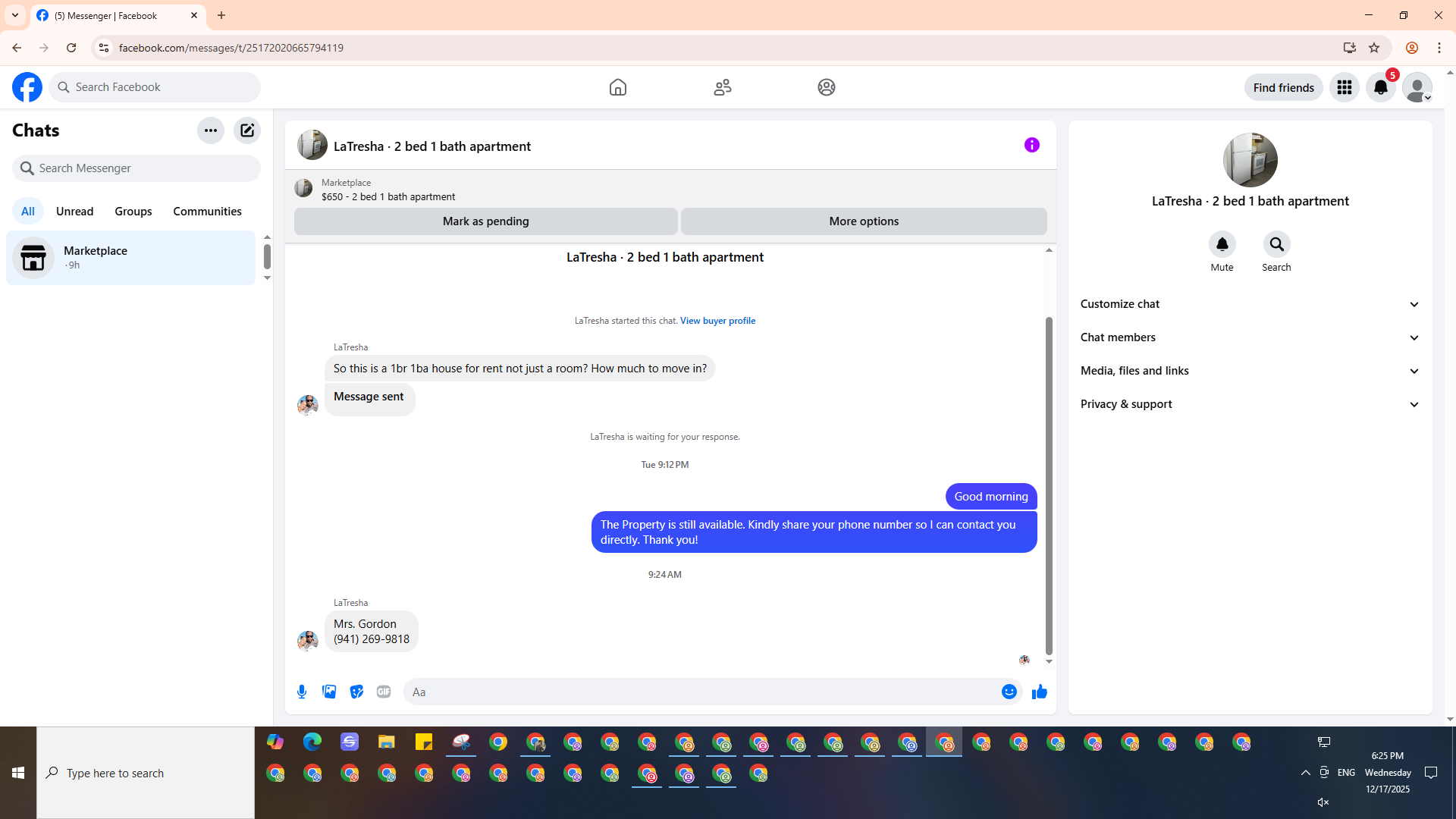The width and height of the screenshot is (1456, 819).
Task: Attach a file using the photo icon
Action: [329, 692]
